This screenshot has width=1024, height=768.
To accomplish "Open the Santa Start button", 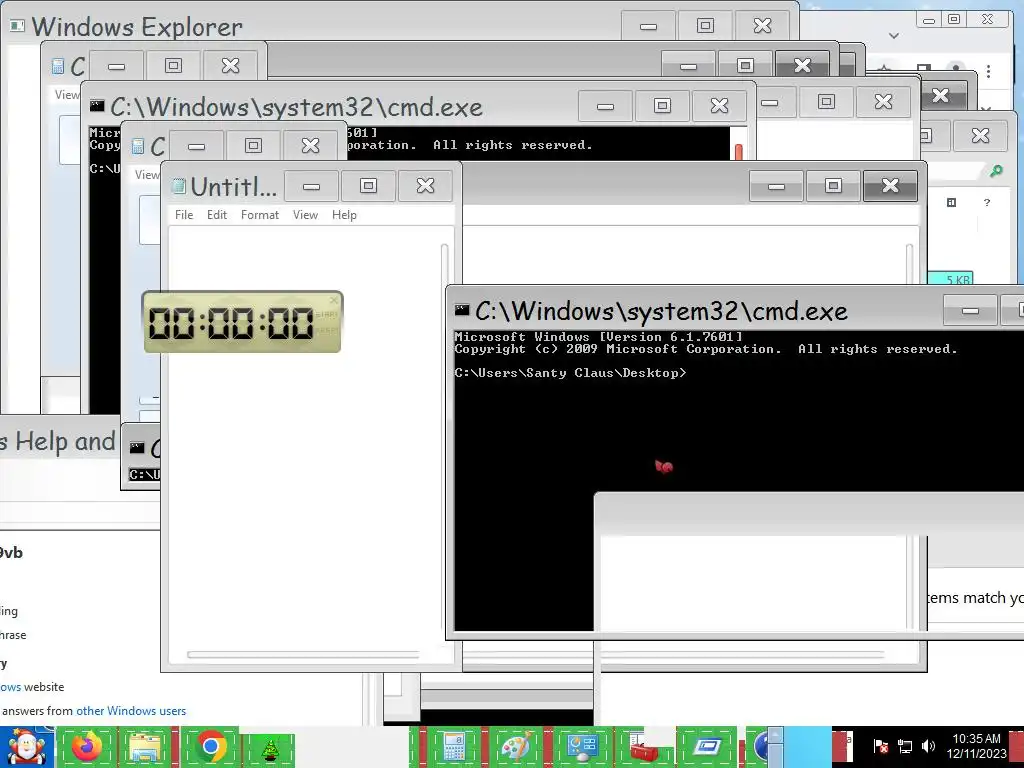I will [27, 747].
